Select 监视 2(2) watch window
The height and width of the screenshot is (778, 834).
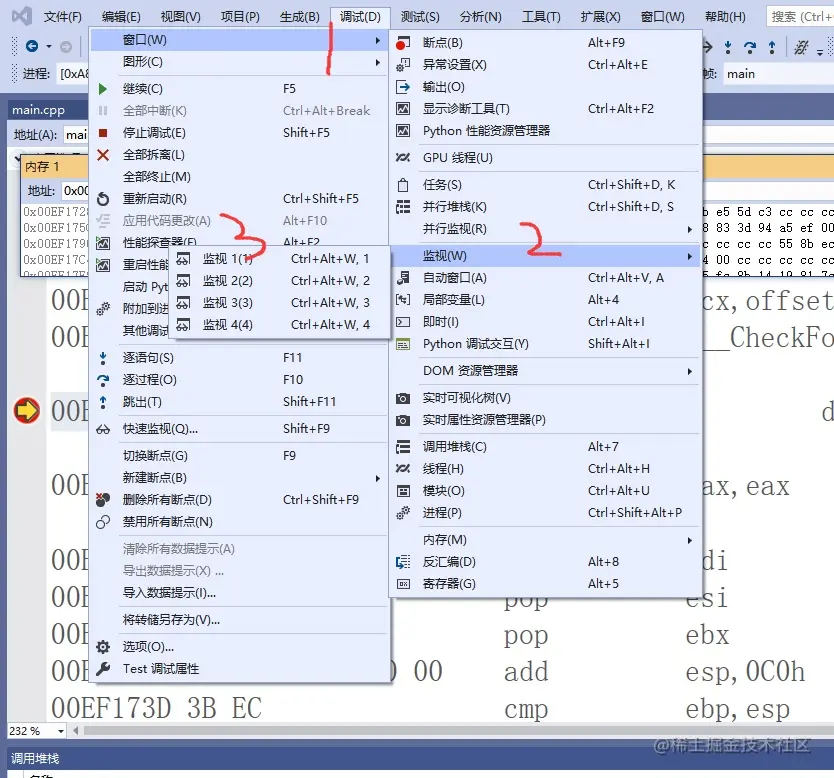point(279,281)
